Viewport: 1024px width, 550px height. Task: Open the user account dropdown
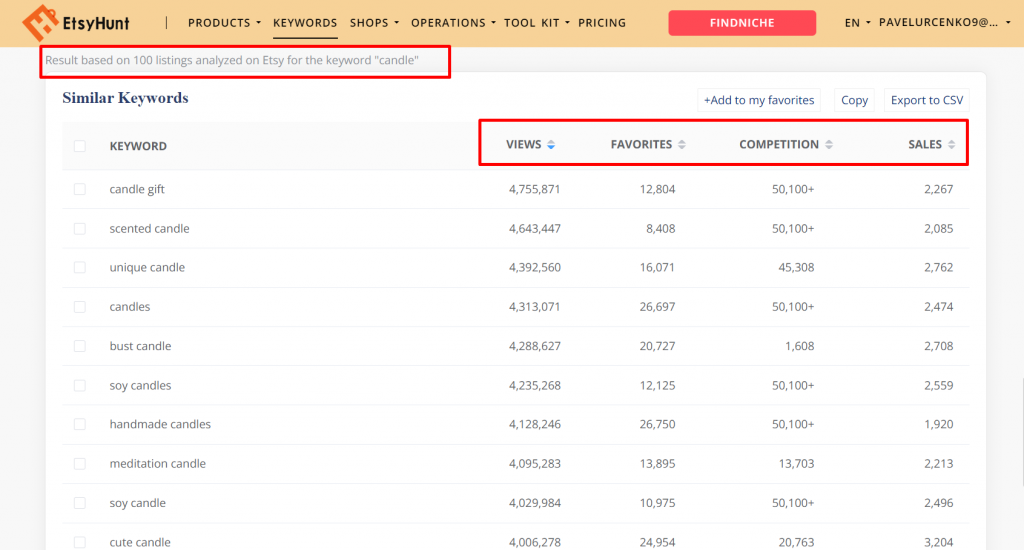pyautogui.click(x=944, y=22)
